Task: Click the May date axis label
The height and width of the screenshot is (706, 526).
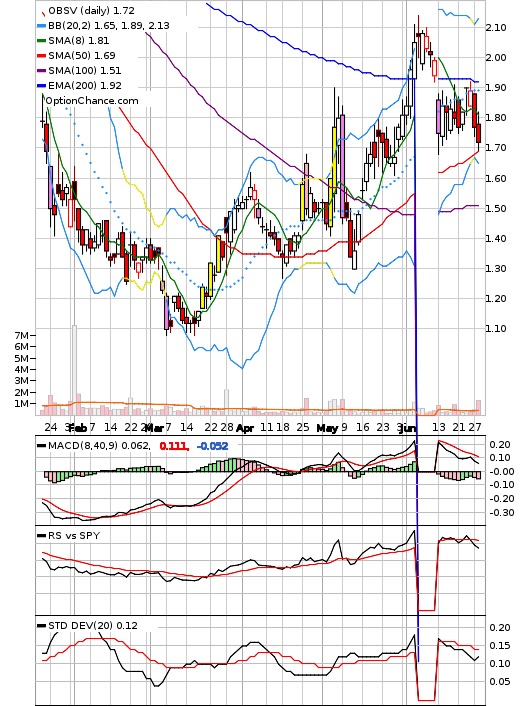Action: (327, 428)
